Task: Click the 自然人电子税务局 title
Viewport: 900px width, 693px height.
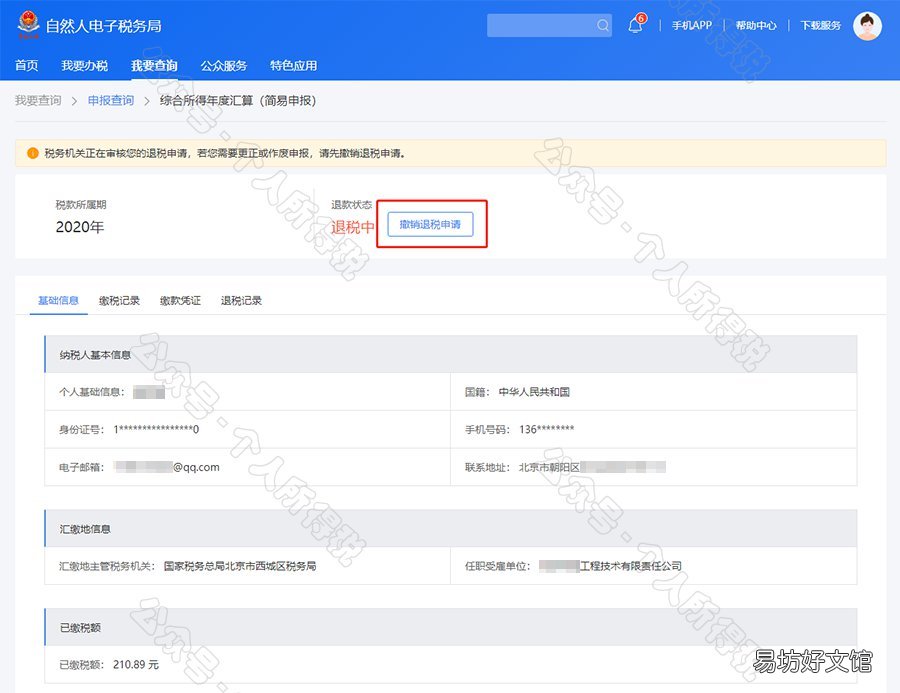Action: tap(104, 26)
